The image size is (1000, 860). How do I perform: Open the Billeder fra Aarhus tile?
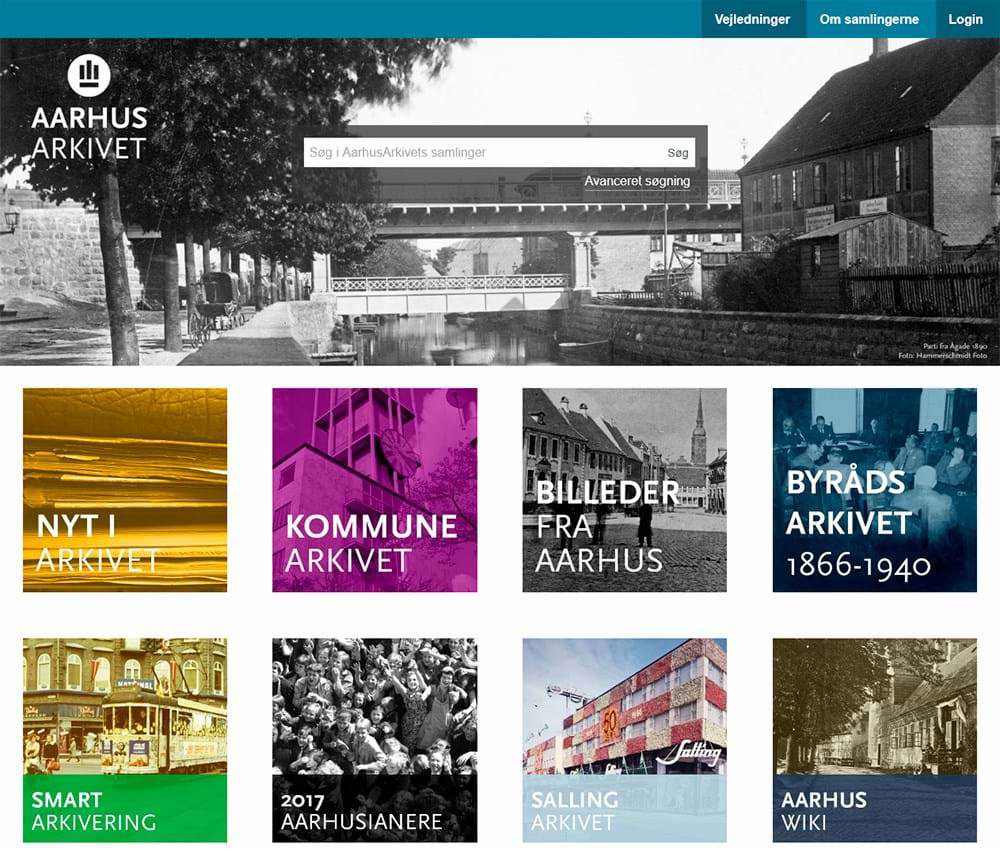(x=624, y=490)
